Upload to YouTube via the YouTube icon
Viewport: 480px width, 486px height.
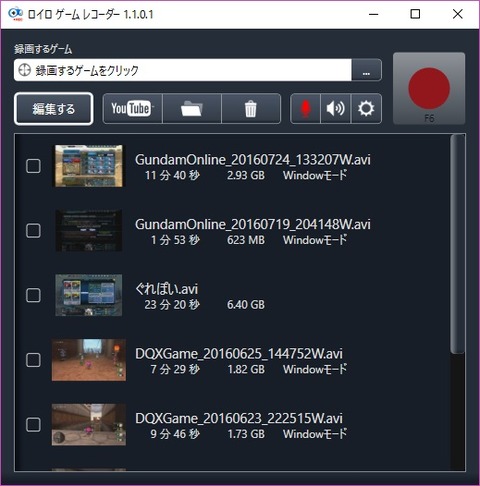coord(133,109)
